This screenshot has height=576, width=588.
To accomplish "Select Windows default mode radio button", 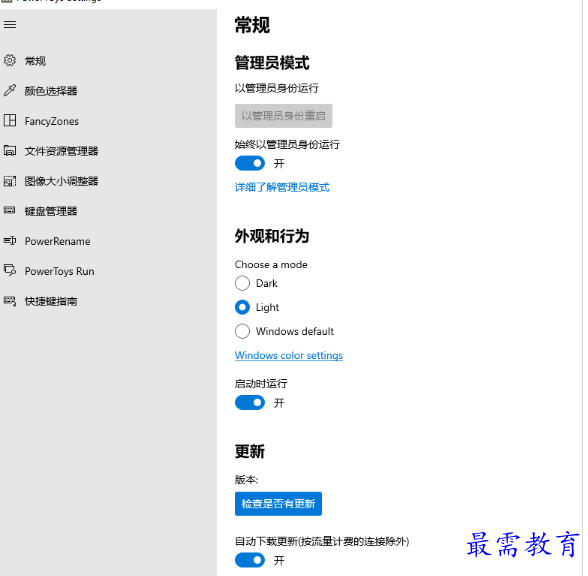I will [x=242, y=331].
